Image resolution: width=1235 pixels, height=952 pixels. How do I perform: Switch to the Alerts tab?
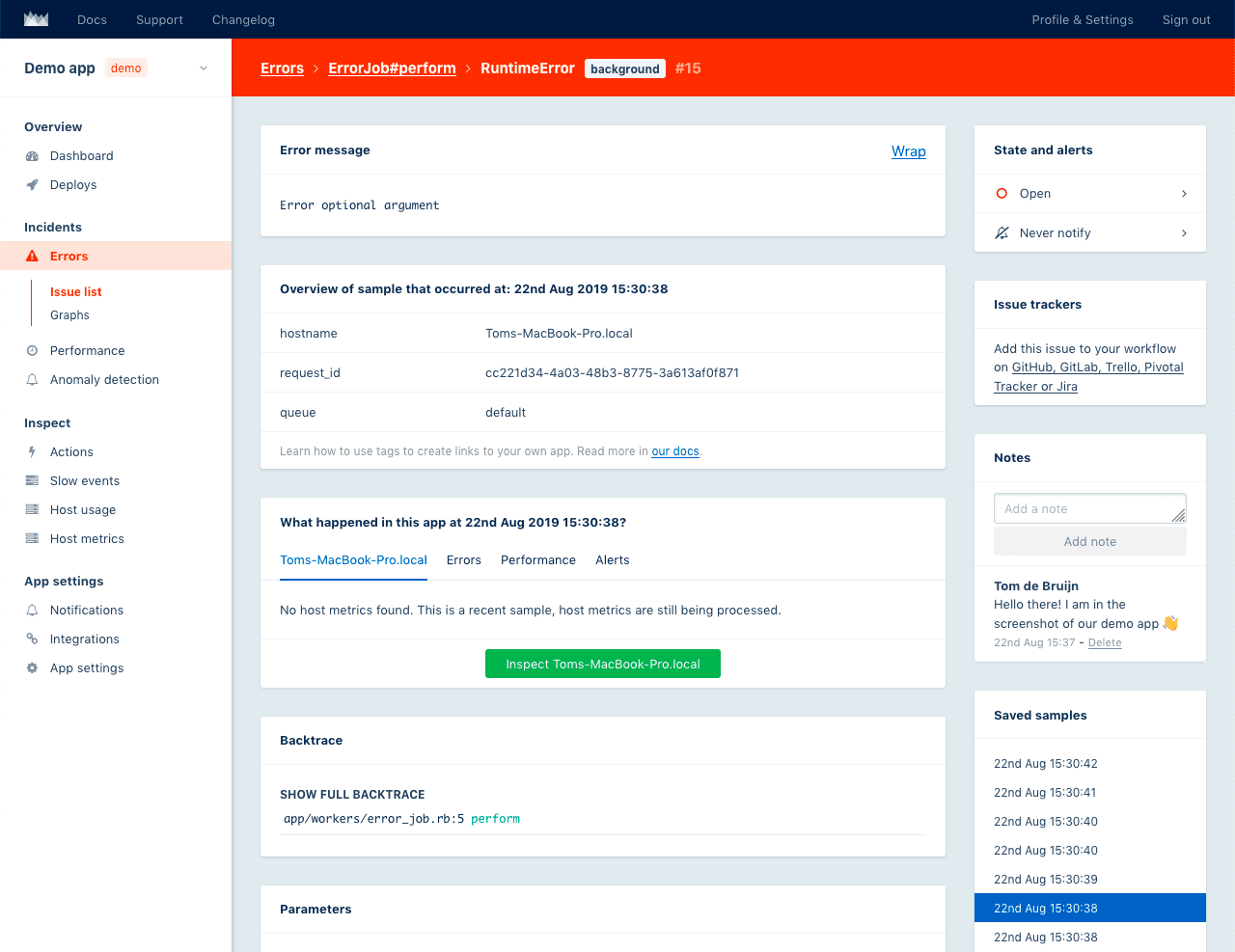[613, 560]
